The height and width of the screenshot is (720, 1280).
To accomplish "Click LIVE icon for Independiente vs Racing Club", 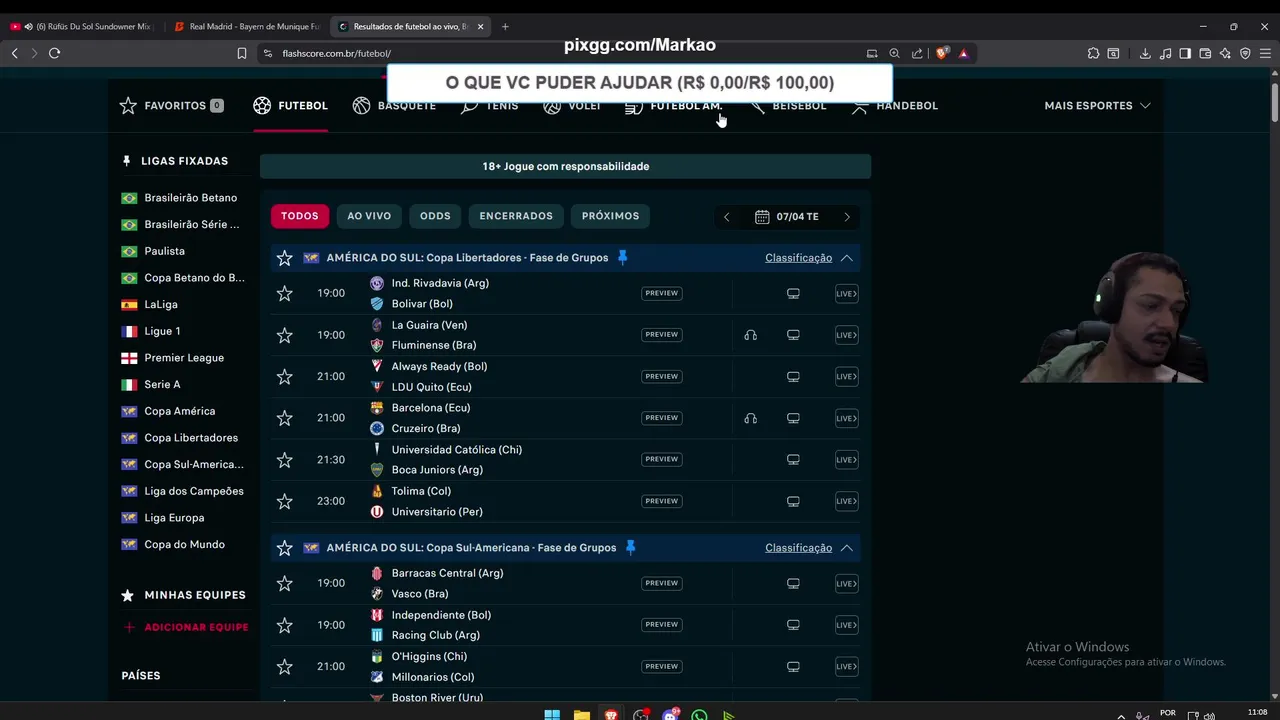I will point(846,625).
